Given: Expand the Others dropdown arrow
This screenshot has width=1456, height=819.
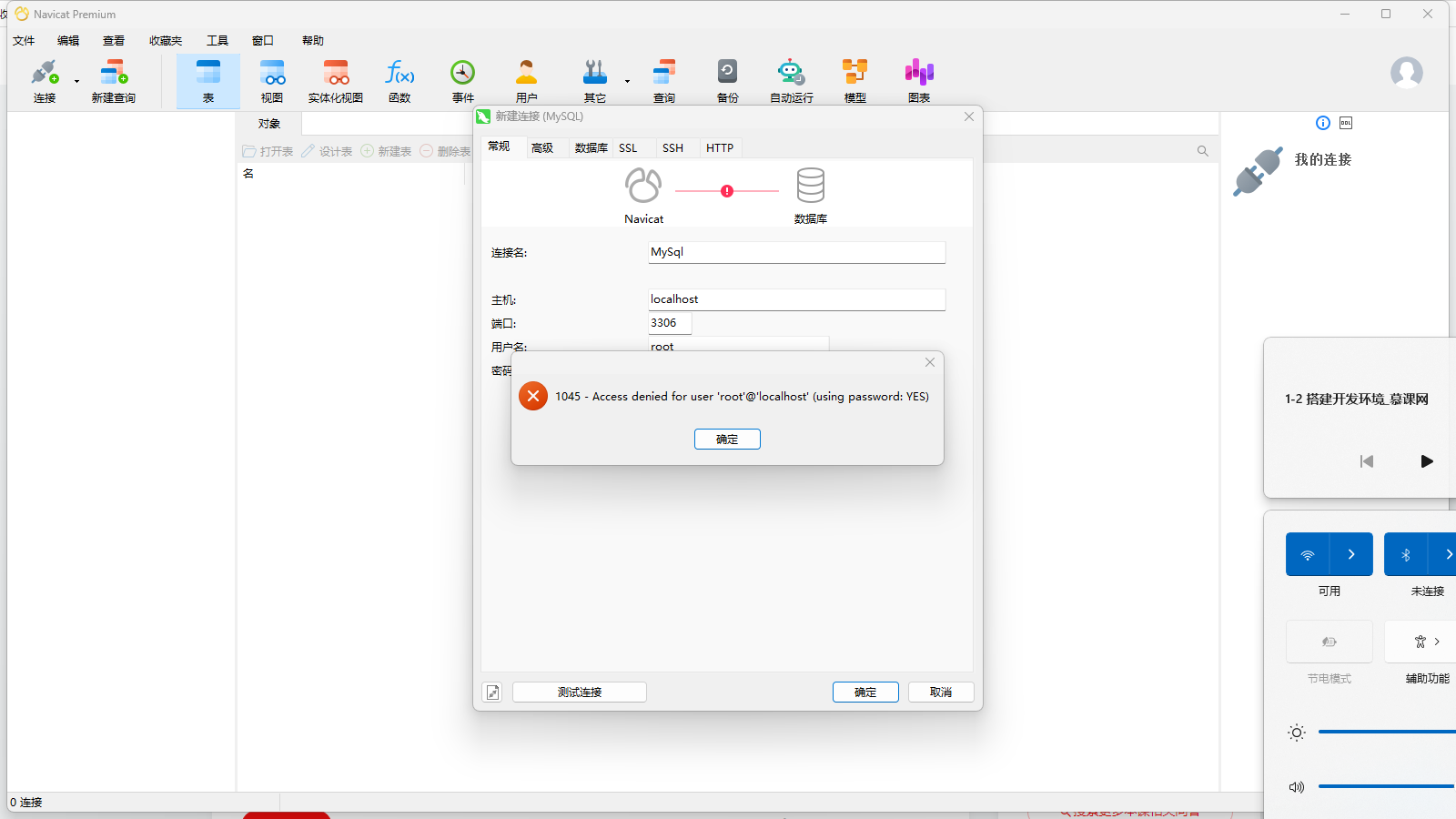Looking at the screenshot, I should 627,82.
